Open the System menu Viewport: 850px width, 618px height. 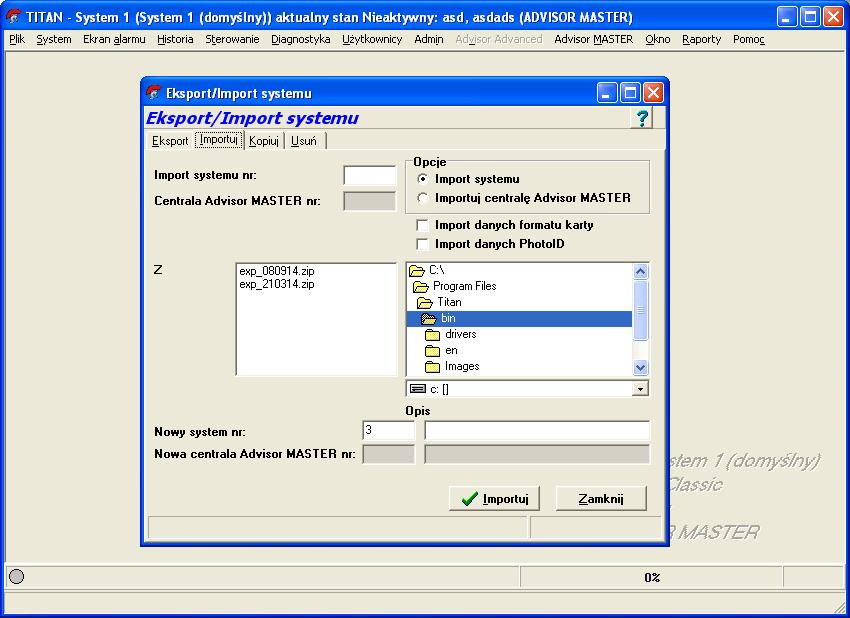click(54, 39)
